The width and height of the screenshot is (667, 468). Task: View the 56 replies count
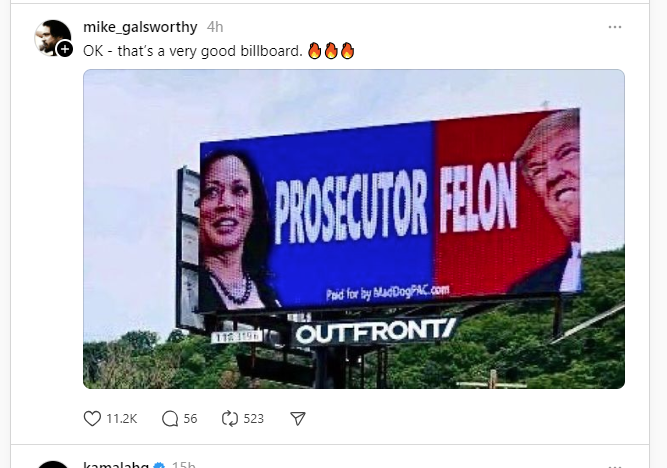point(190,419)
